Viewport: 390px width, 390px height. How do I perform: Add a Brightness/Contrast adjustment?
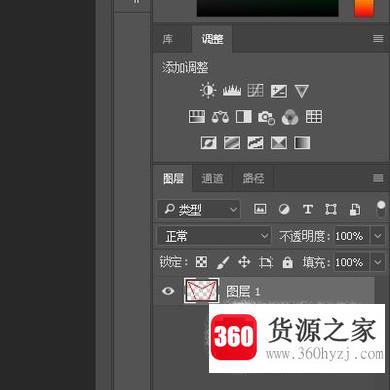point(208,91)
